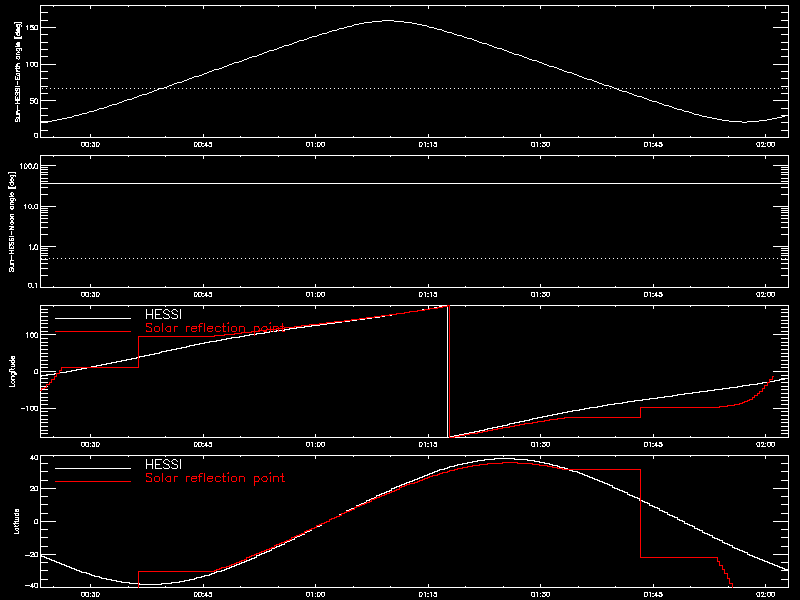Click 01:30 time label under Noon angle plot
The height and width of the screenshot is (600, 800).
(x=540, y=294)
